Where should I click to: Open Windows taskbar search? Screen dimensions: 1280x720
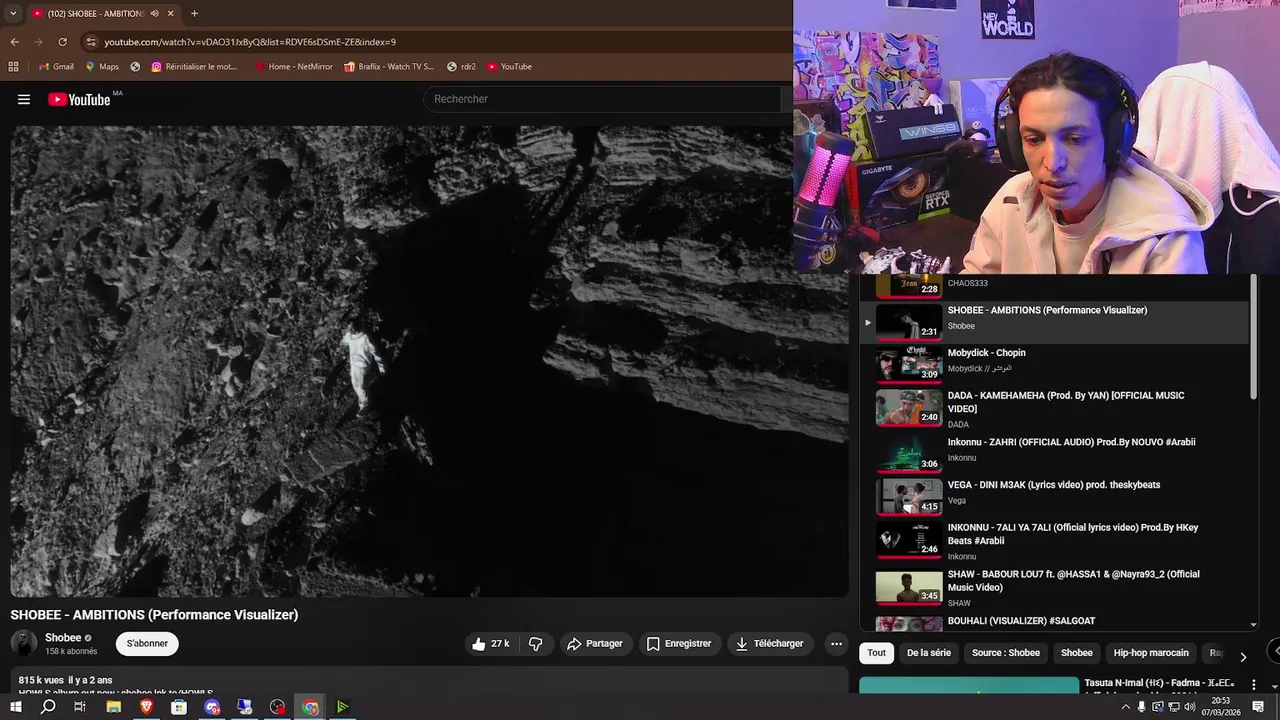click(48, 707)
